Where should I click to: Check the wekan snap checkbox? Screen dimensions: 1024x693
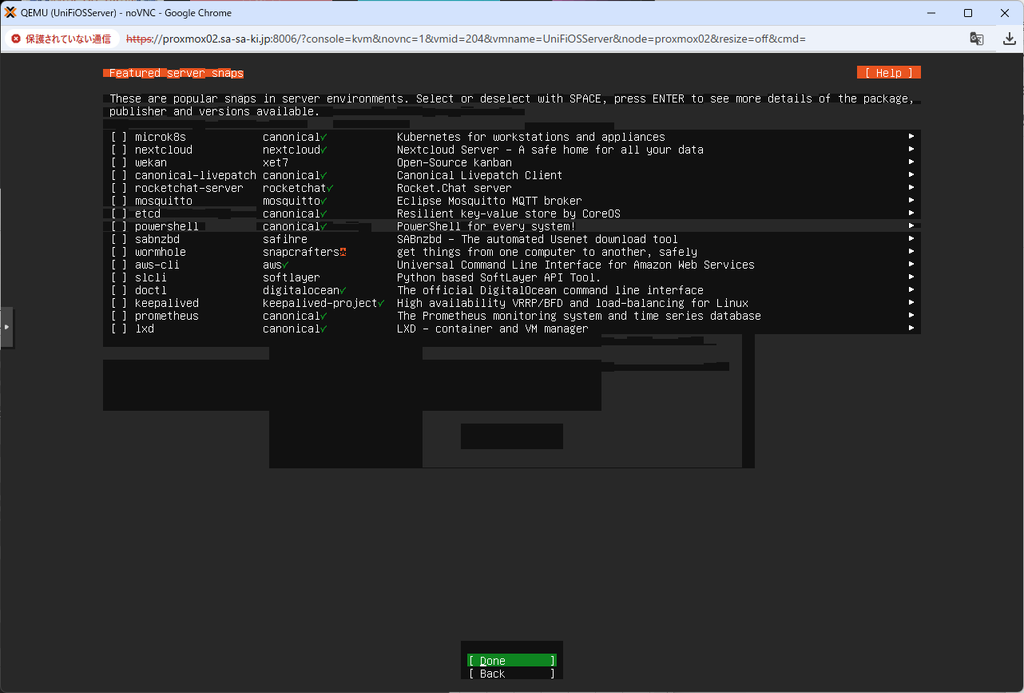(119, 163)
